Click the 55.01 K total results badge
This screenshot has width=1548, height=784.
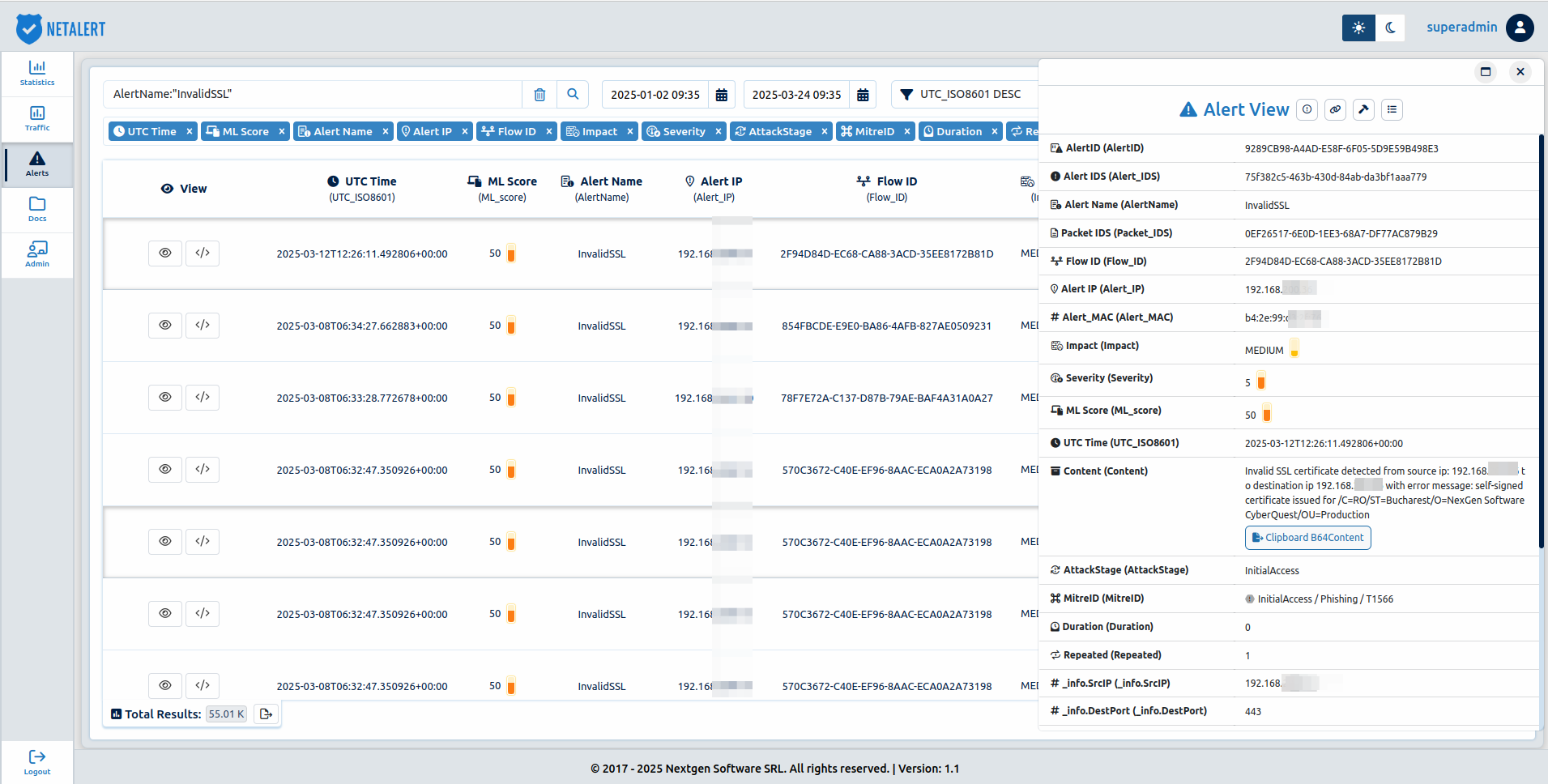click(x=226, y=714)
